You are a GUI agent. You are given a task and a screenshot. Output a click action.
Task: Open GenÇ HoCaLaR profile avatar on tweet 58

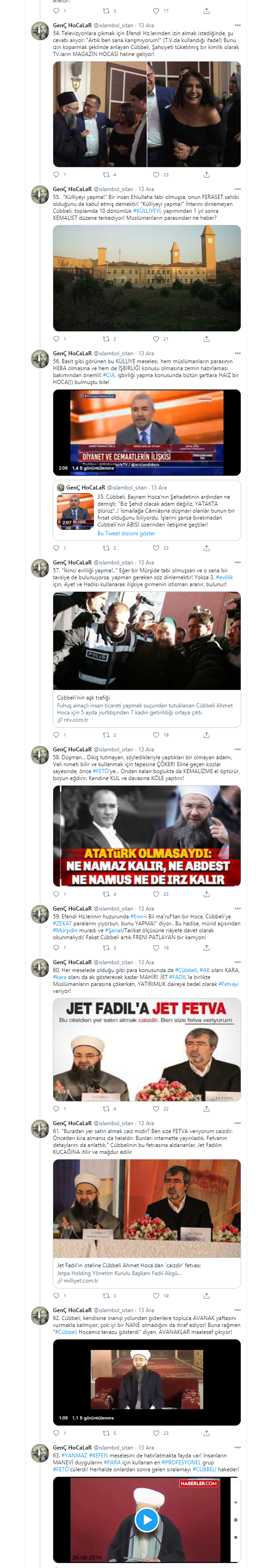point(40,756)
